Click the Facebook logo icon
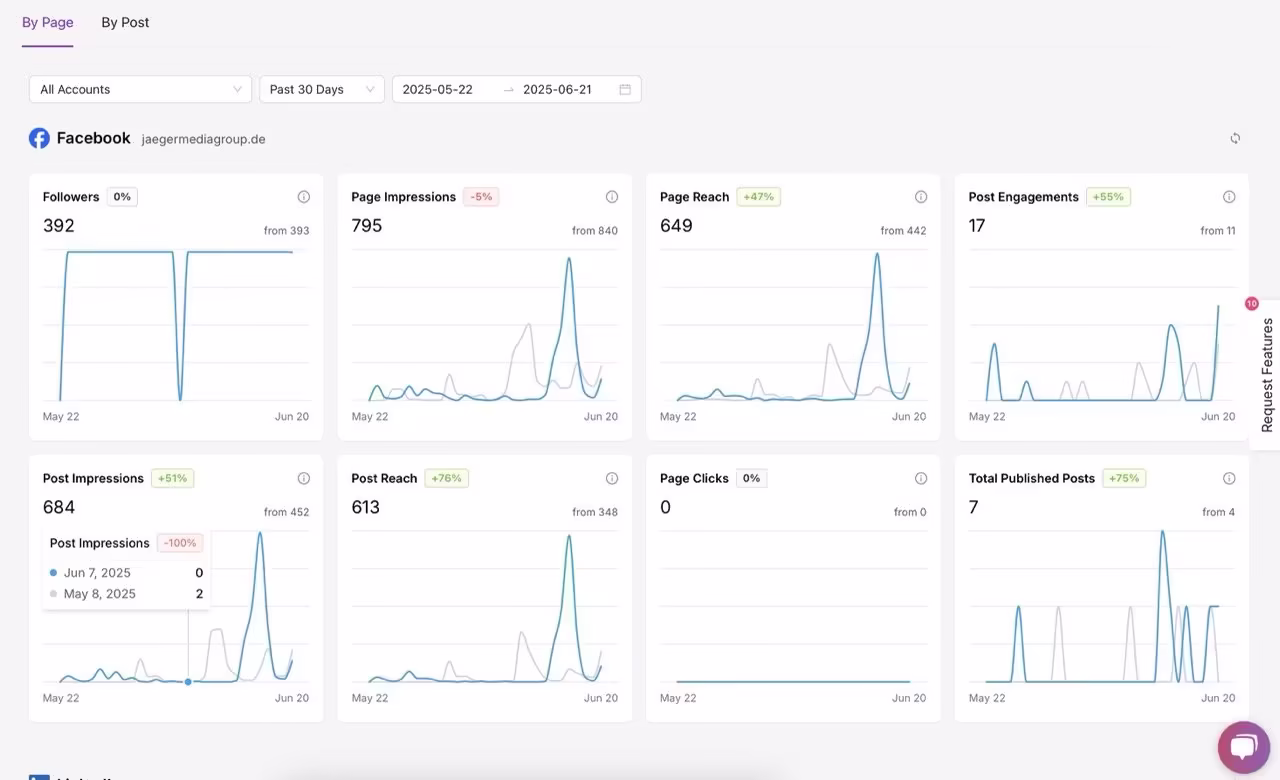Viewport: 1280px width, 780px height. (39, 139)
